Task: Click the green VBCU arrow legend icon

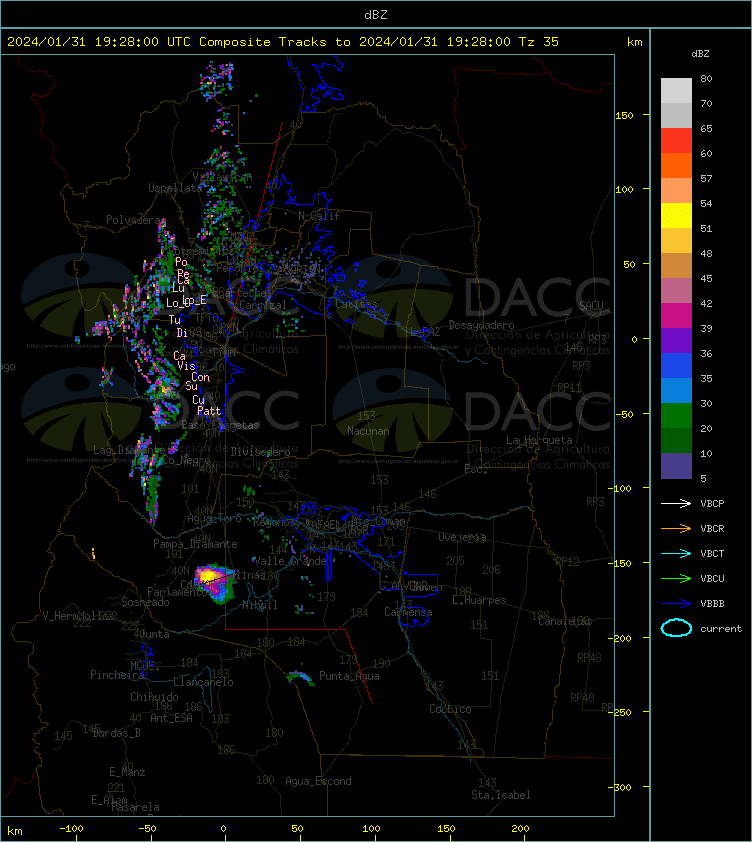Action: pyautogui.click(x=676, y=578)
